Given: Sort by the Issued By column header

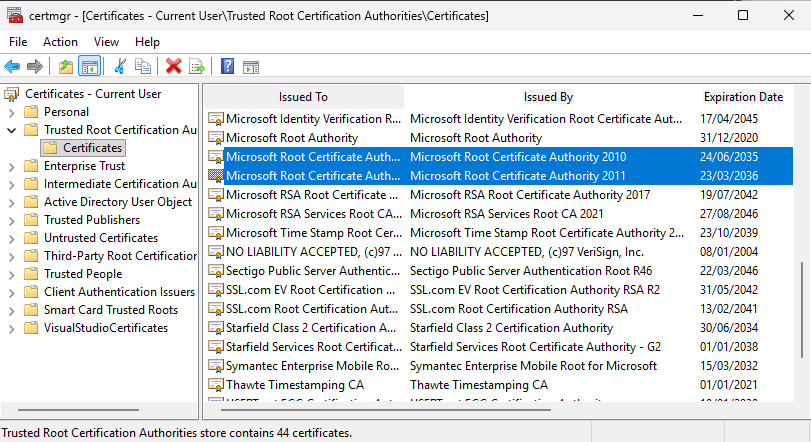Looking at the screenshot, I should pyautogui.click(x=548, y=97).
